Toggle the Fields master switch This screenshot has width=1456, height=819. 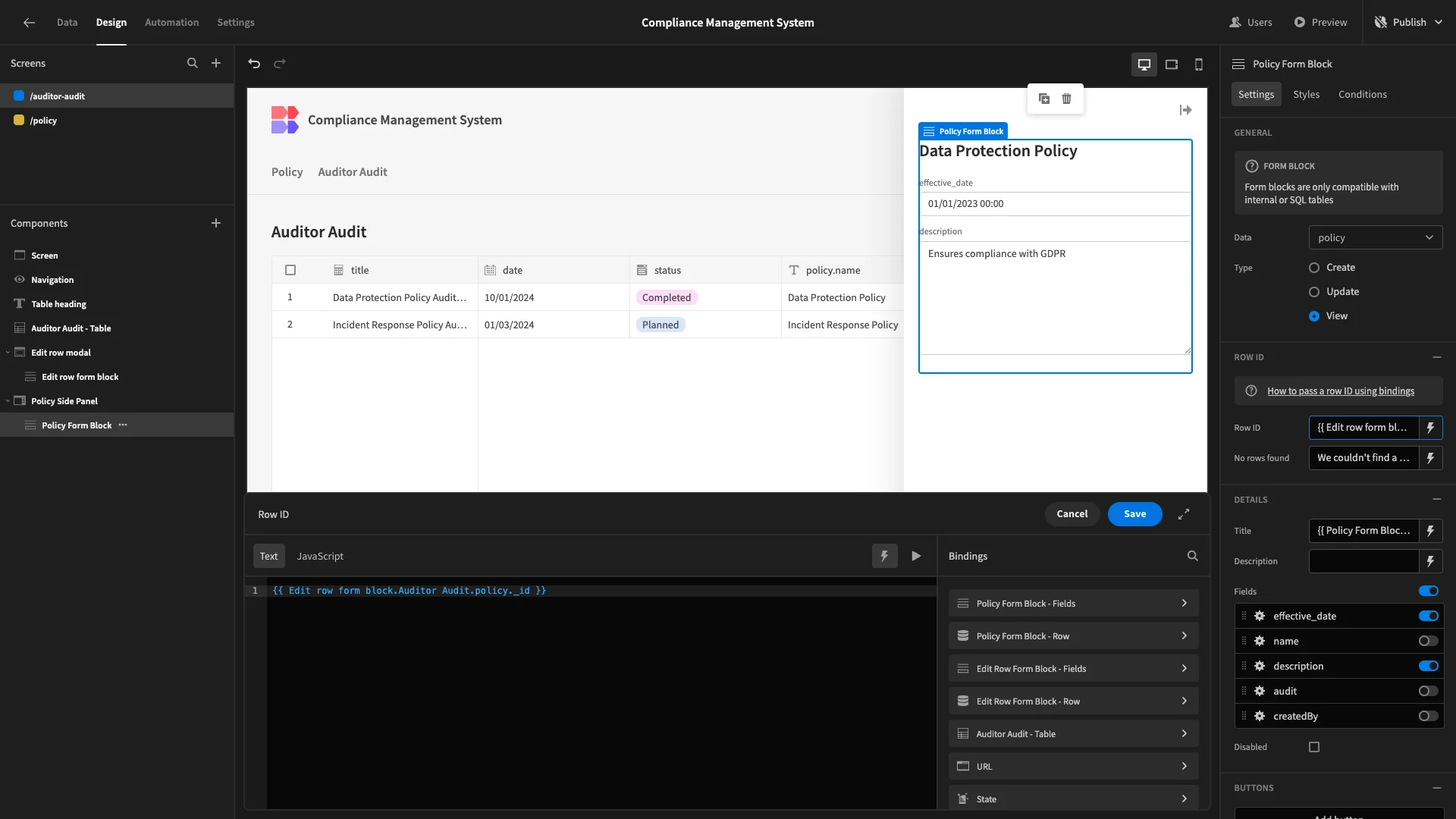1429,591
